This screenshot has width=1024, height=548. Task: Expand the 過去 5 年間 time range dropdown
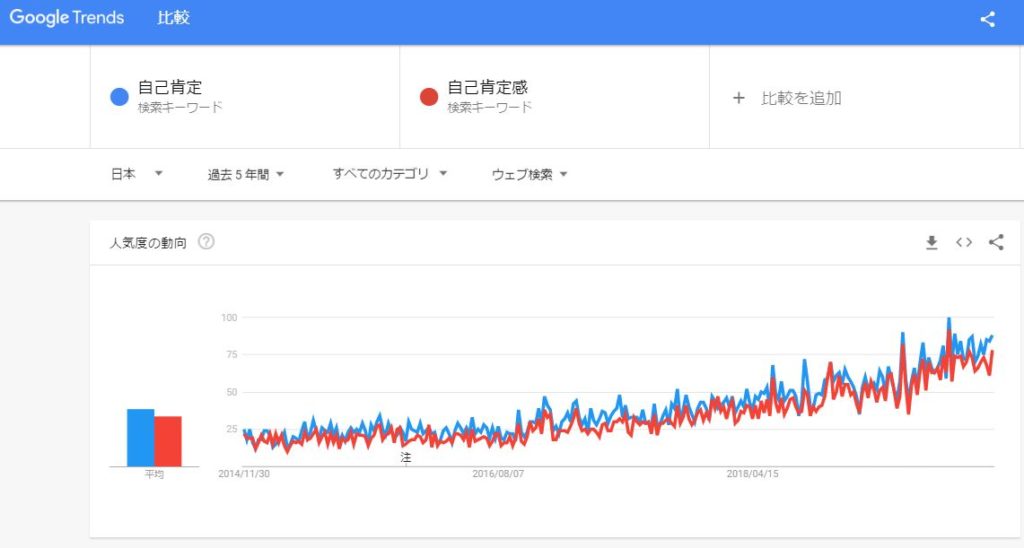(x=246, y=174)
